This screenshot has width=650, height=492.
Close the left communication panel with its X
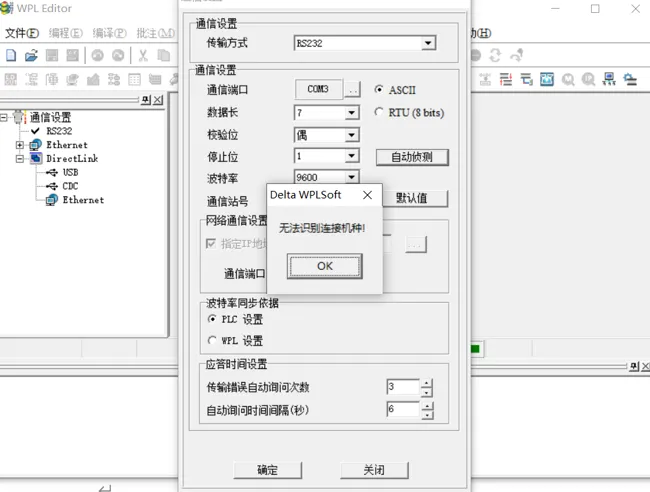click(158, 100)
